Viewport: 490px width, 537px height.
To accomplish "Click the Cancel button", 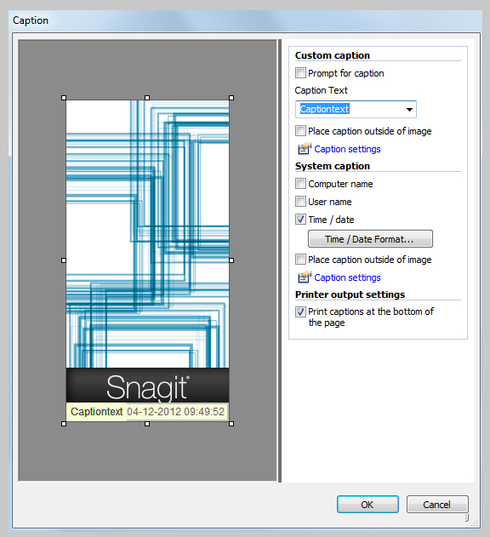I will 437,504.
